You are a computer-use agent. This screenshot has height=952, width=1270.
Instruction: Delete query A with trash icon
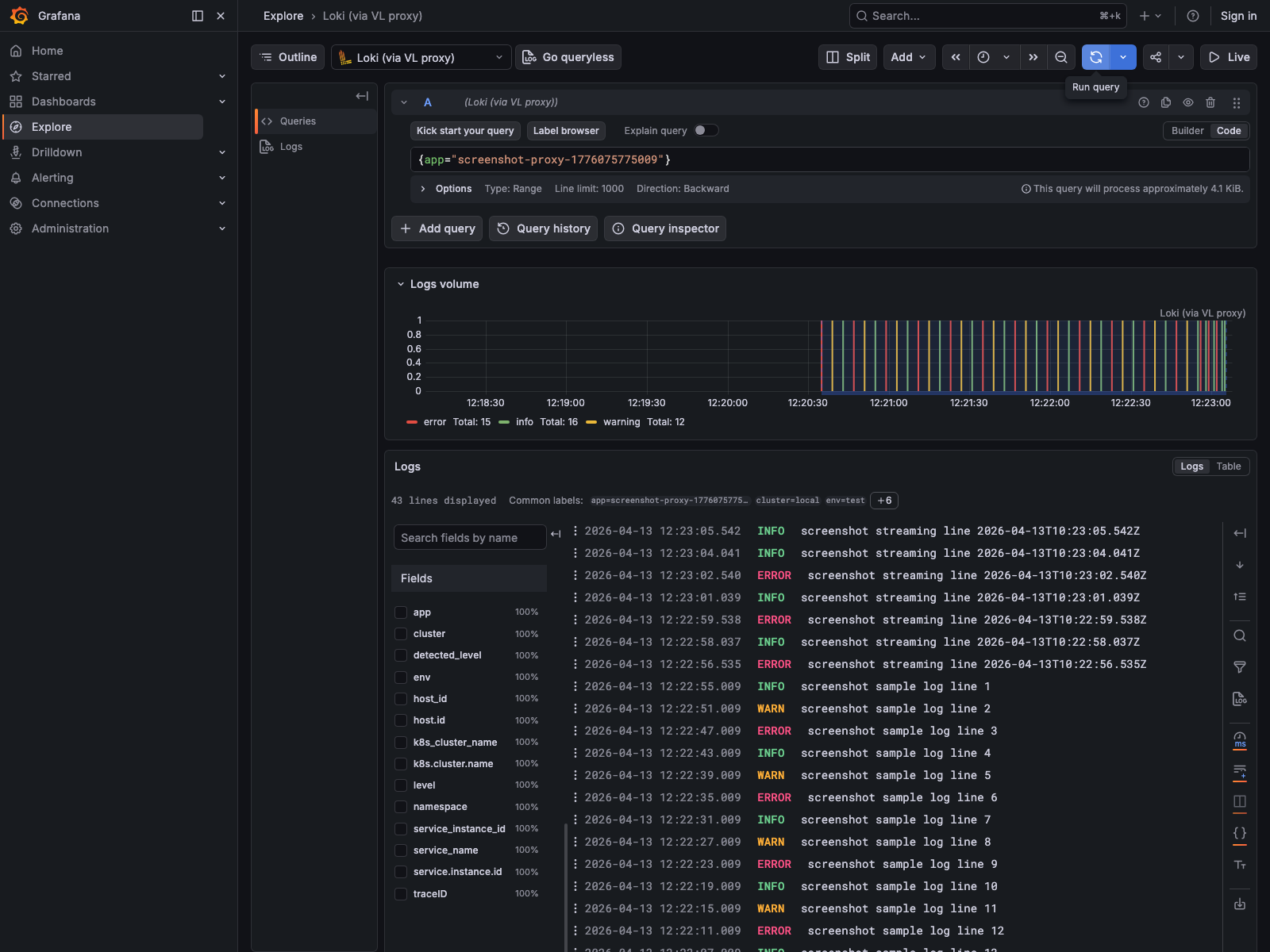click(x=1210, y=102)
